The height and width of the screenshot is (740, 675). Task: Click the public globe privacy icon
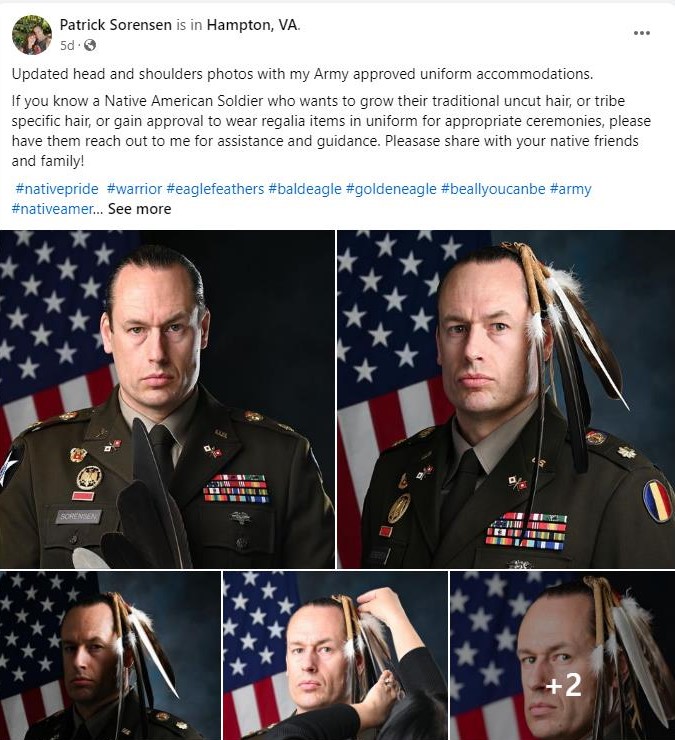pyautogui.click(x=90, y=45)
